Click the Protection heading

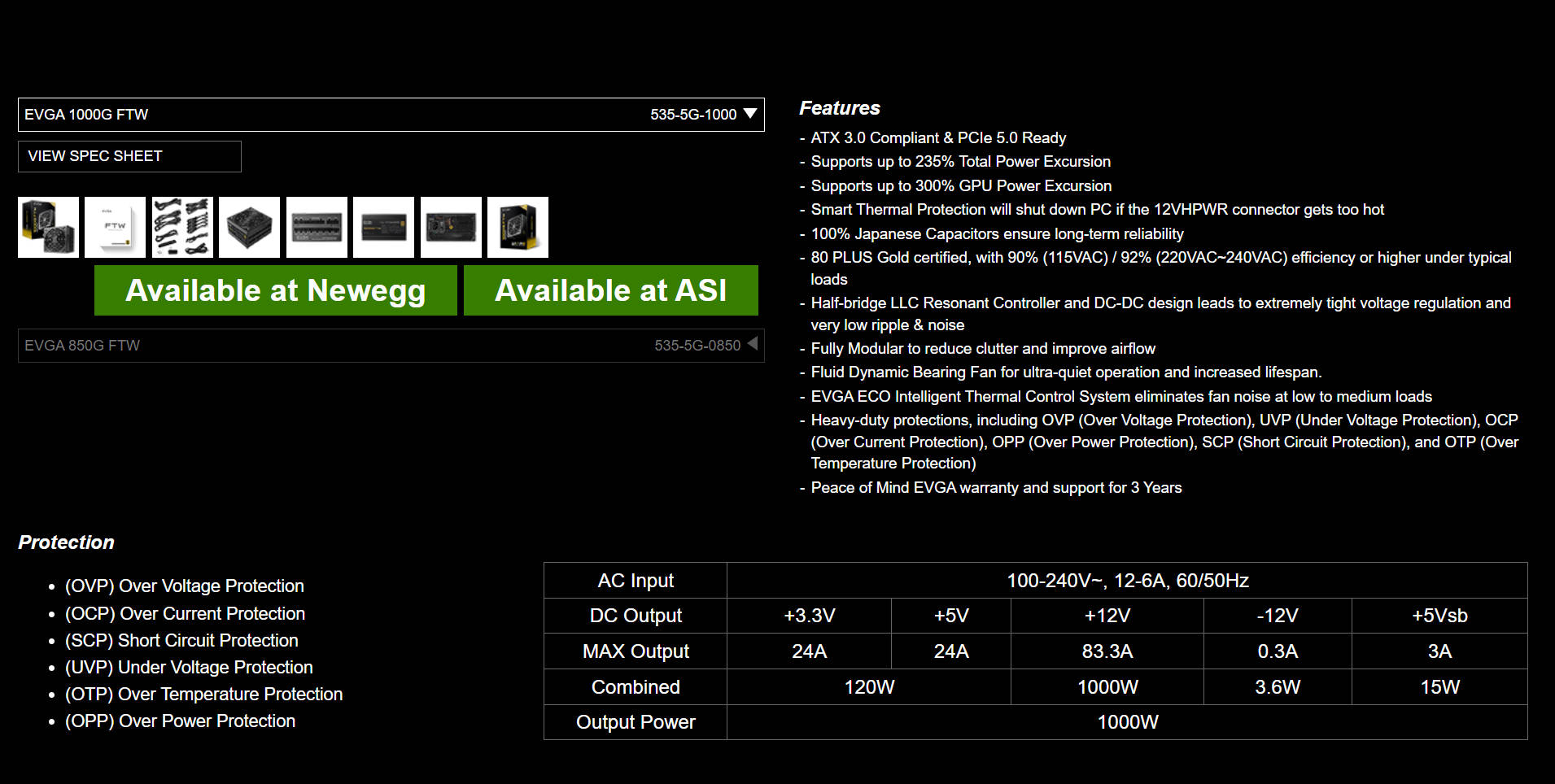(66, 542)
